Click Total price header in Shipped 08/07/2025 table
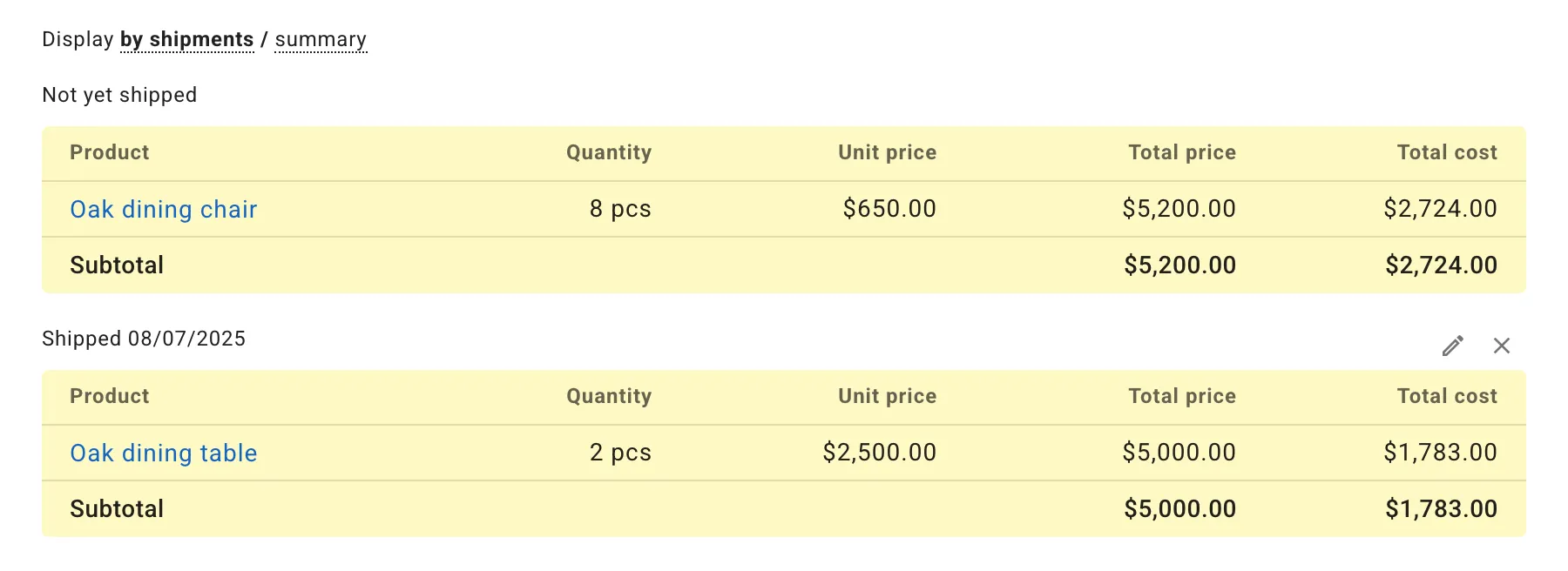1568x571 pixels. point(1181,396)
